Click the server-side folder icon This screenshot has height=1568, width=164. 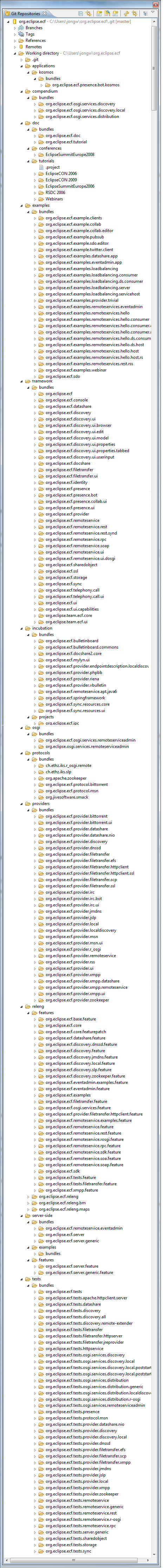(x=28, y=1216)
